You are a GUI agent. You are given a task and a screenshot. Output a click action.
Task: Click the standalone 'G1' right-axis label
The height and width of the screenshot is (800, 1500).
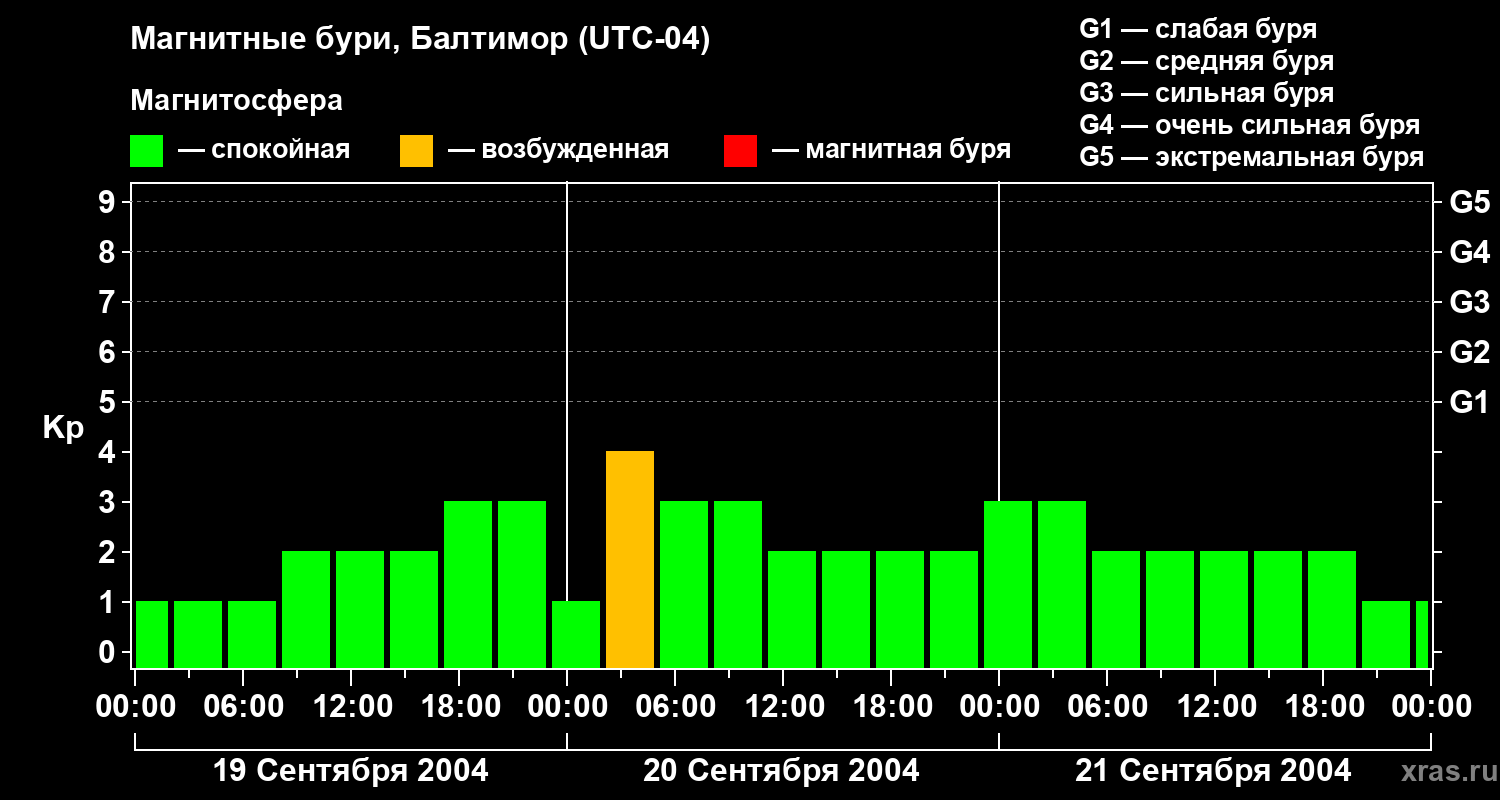pyautogui.click(x=1470, y=402)
